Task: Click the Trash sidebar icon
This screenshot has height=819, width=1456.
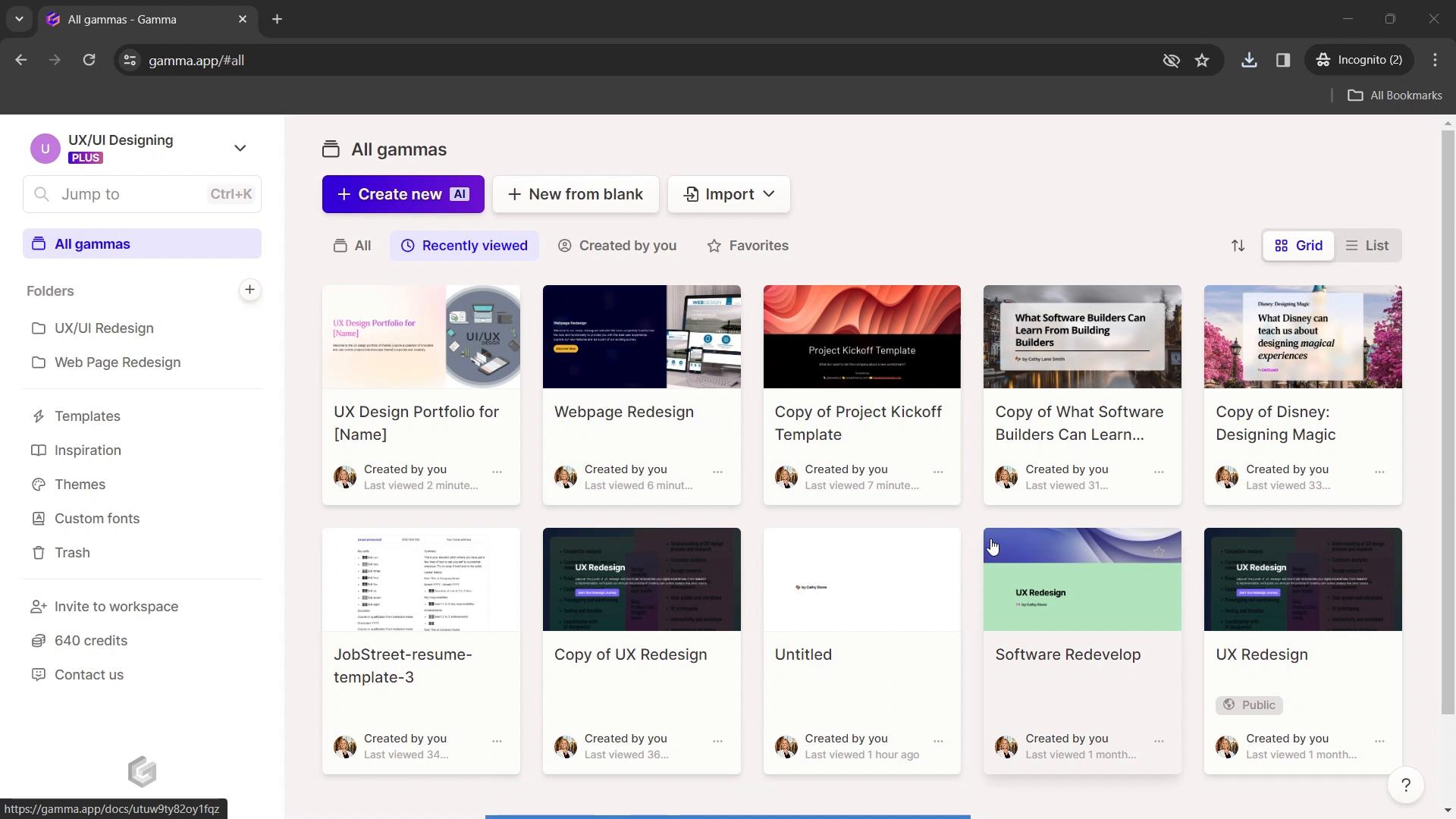Action: coord(38,552)
